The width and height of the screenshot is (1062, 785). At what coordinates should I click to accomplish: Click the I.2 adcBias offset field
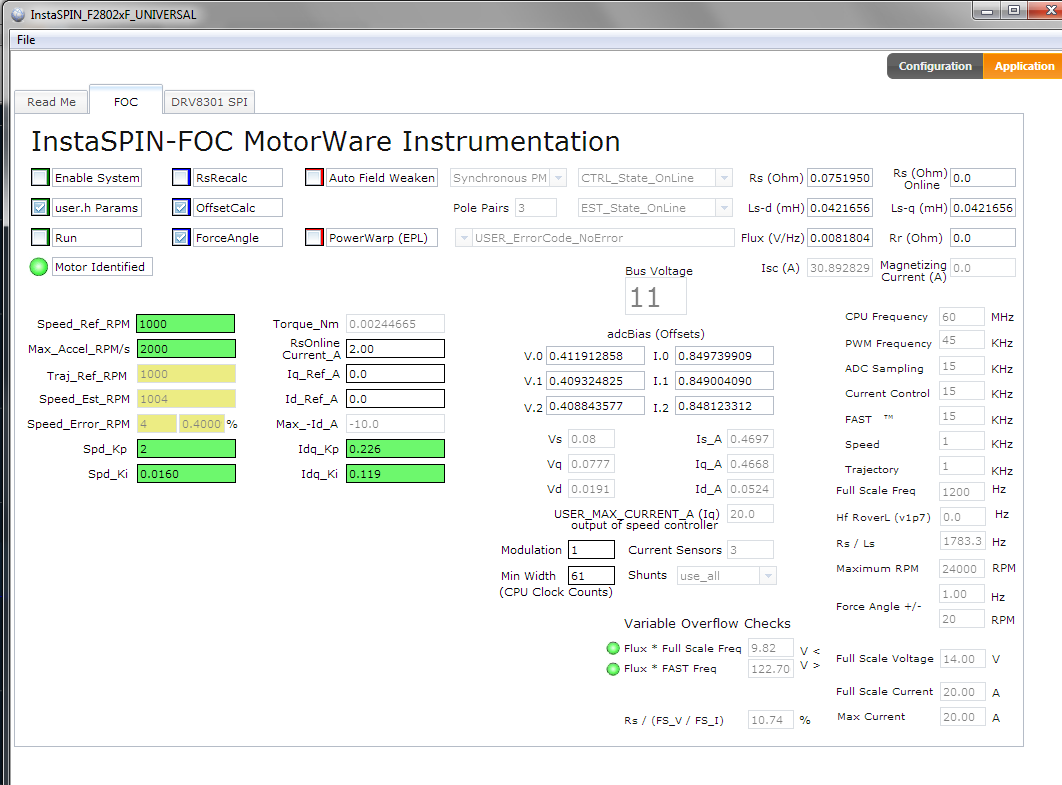point(724,406)
